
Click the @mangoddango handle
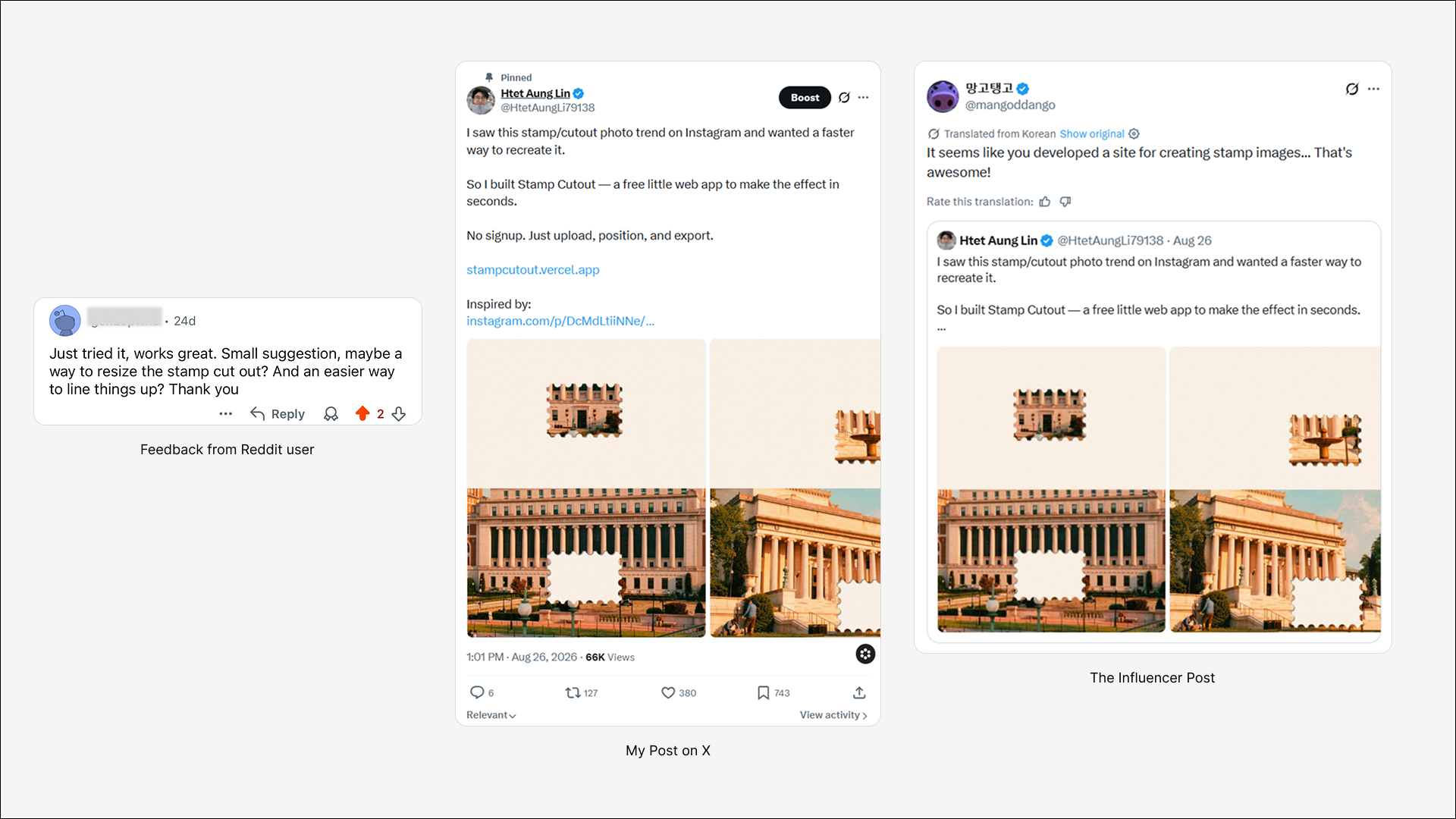coord(1010,105)
